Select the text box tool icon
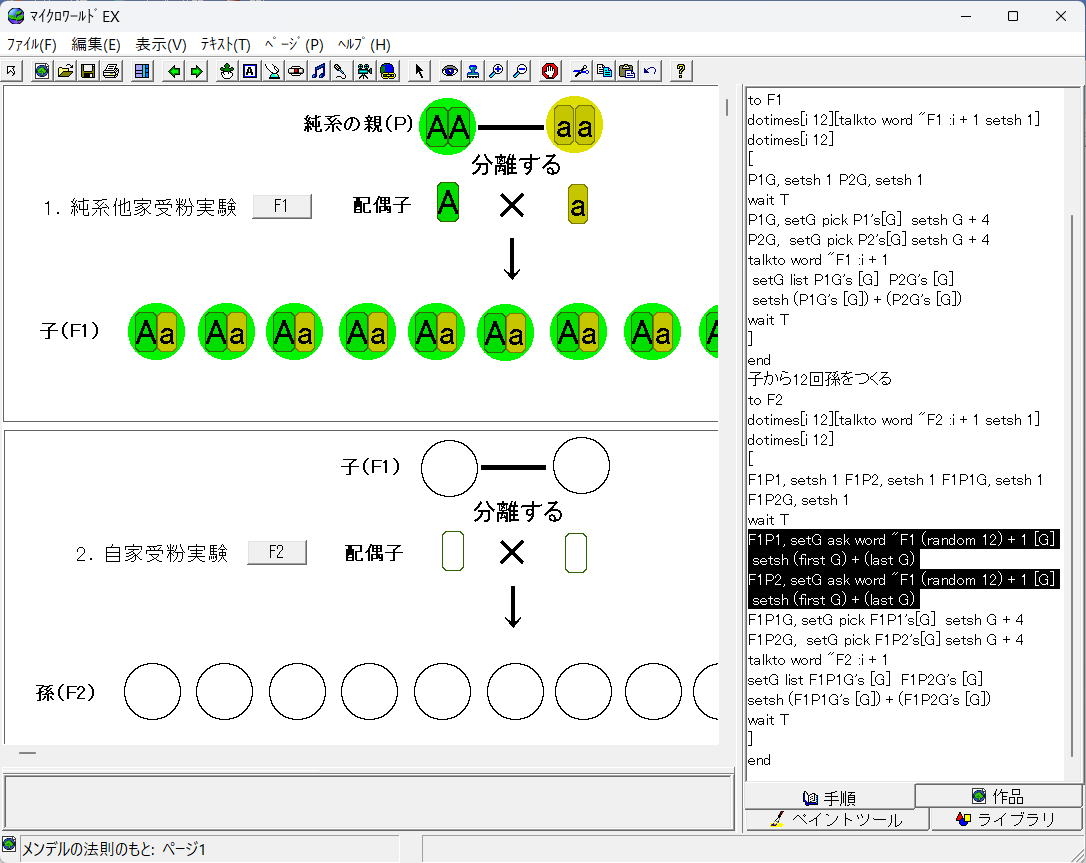1086x863 pixels. 249,71
